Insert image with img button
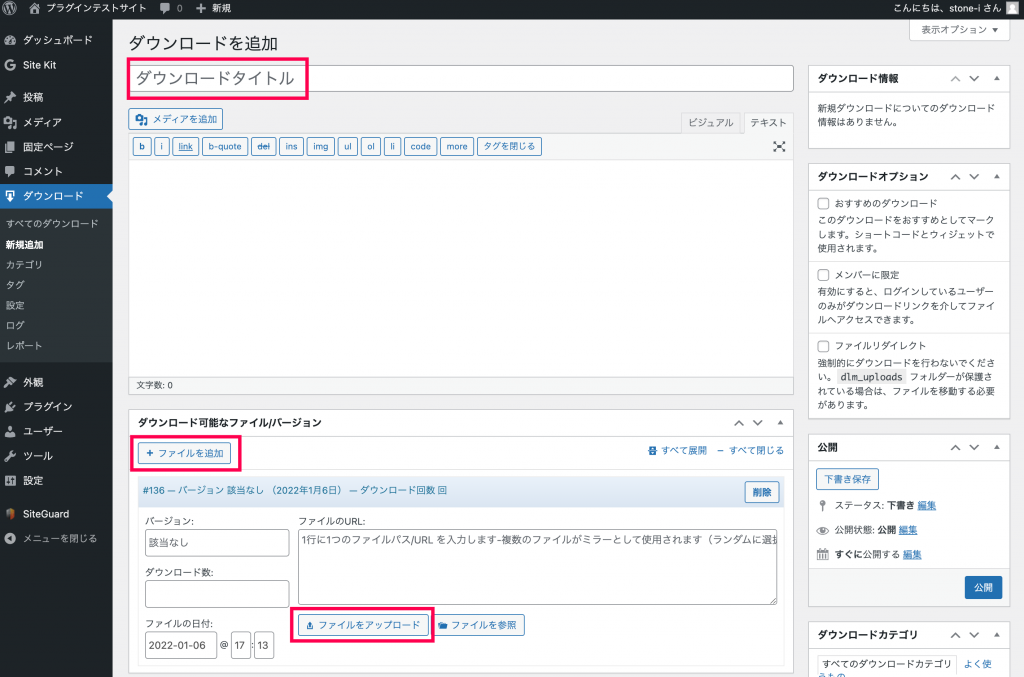This screenshot has width=1024, height=677. [x=321, y=147]
